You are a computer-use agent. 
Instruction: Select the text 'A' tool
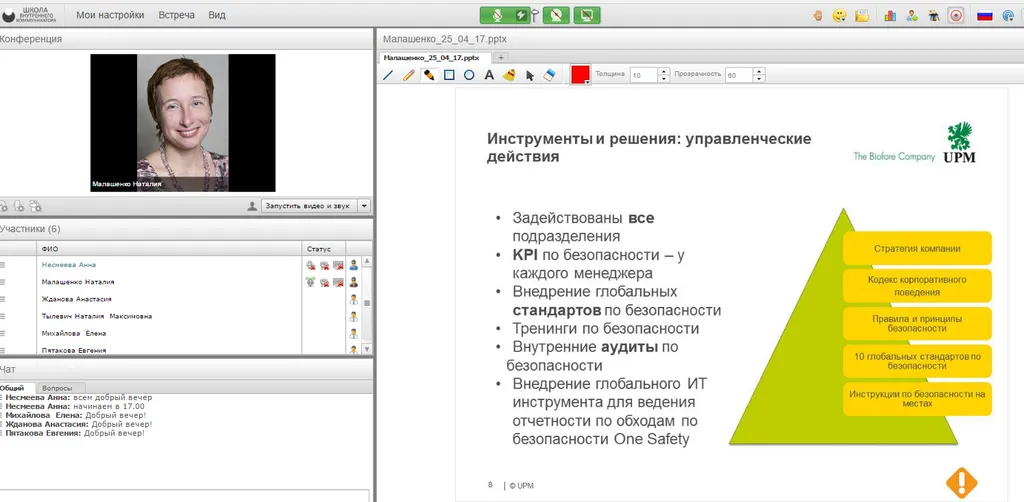489,75
